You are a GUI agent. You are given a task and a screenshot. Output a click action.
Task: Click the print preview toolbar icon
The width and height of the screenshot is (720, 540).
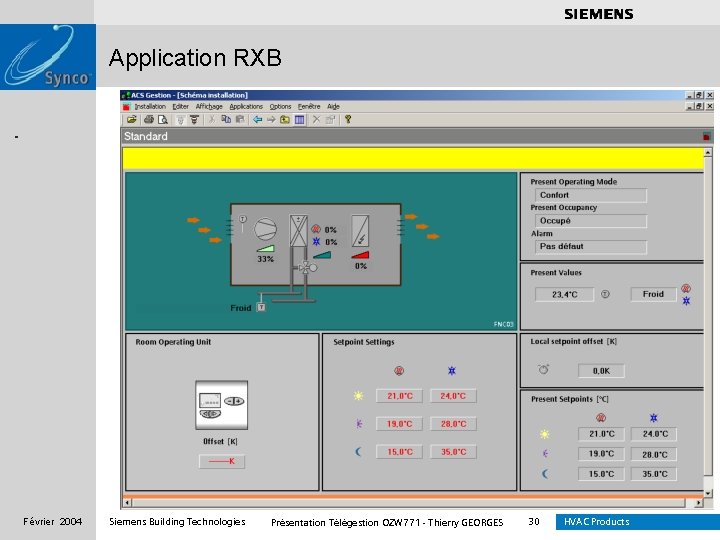coord(163,120)
